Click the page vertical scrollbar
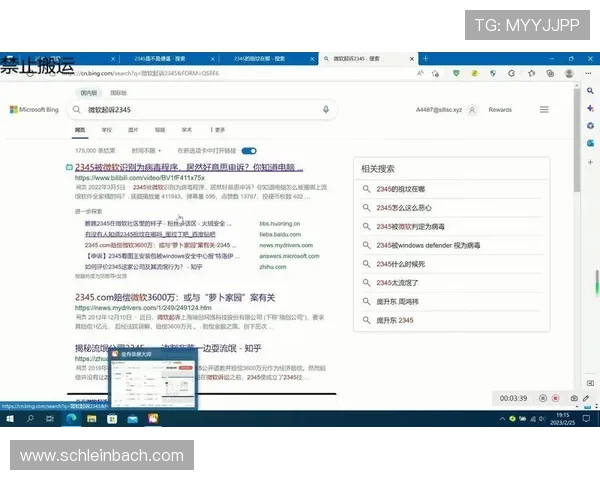This screenshot has width=600, height=480. [577, 138]
